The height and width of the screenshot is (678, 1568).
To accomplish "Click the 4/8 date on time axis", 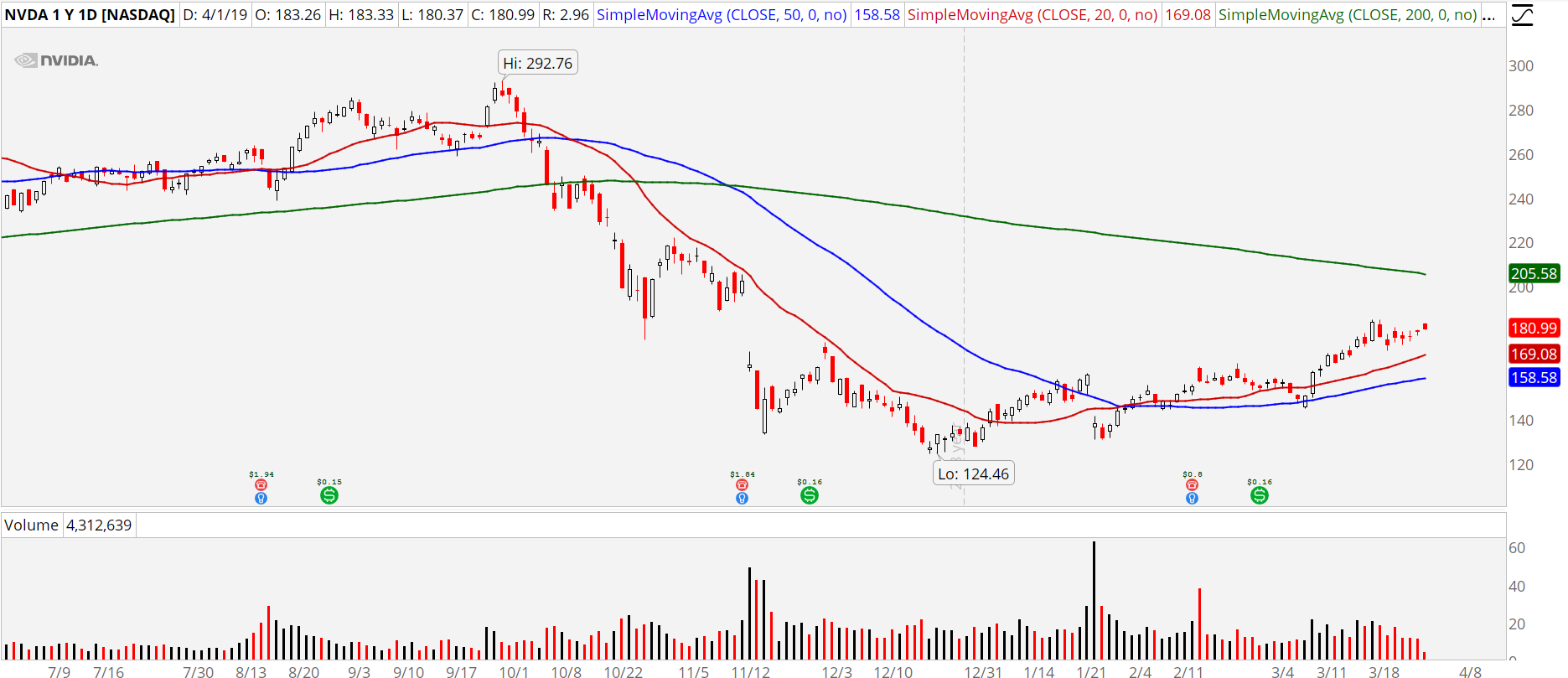I will pos(1471,672).
